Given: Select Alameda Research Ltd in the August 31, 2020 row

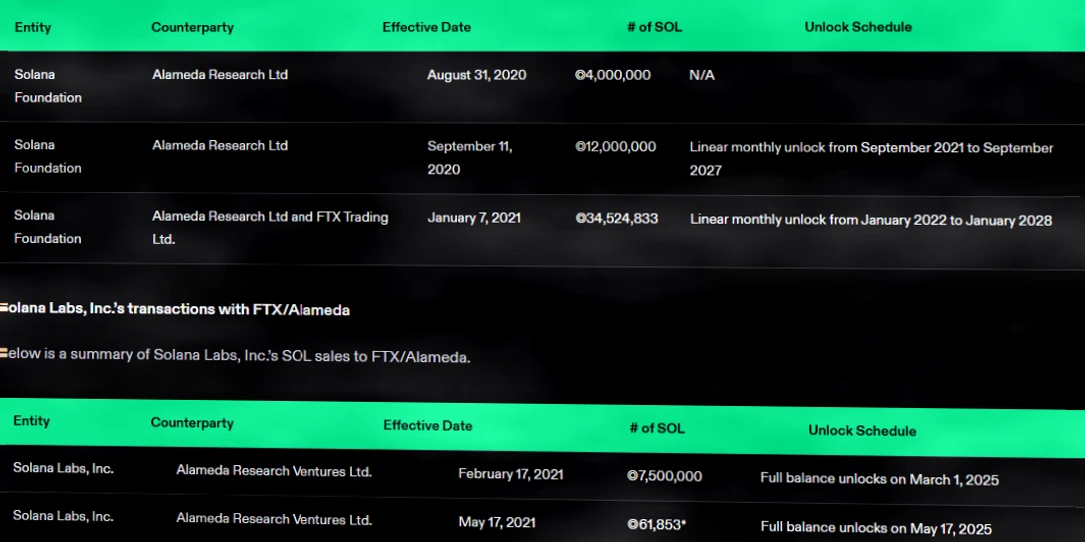Looking at the screenshot, I should [220, 74].
